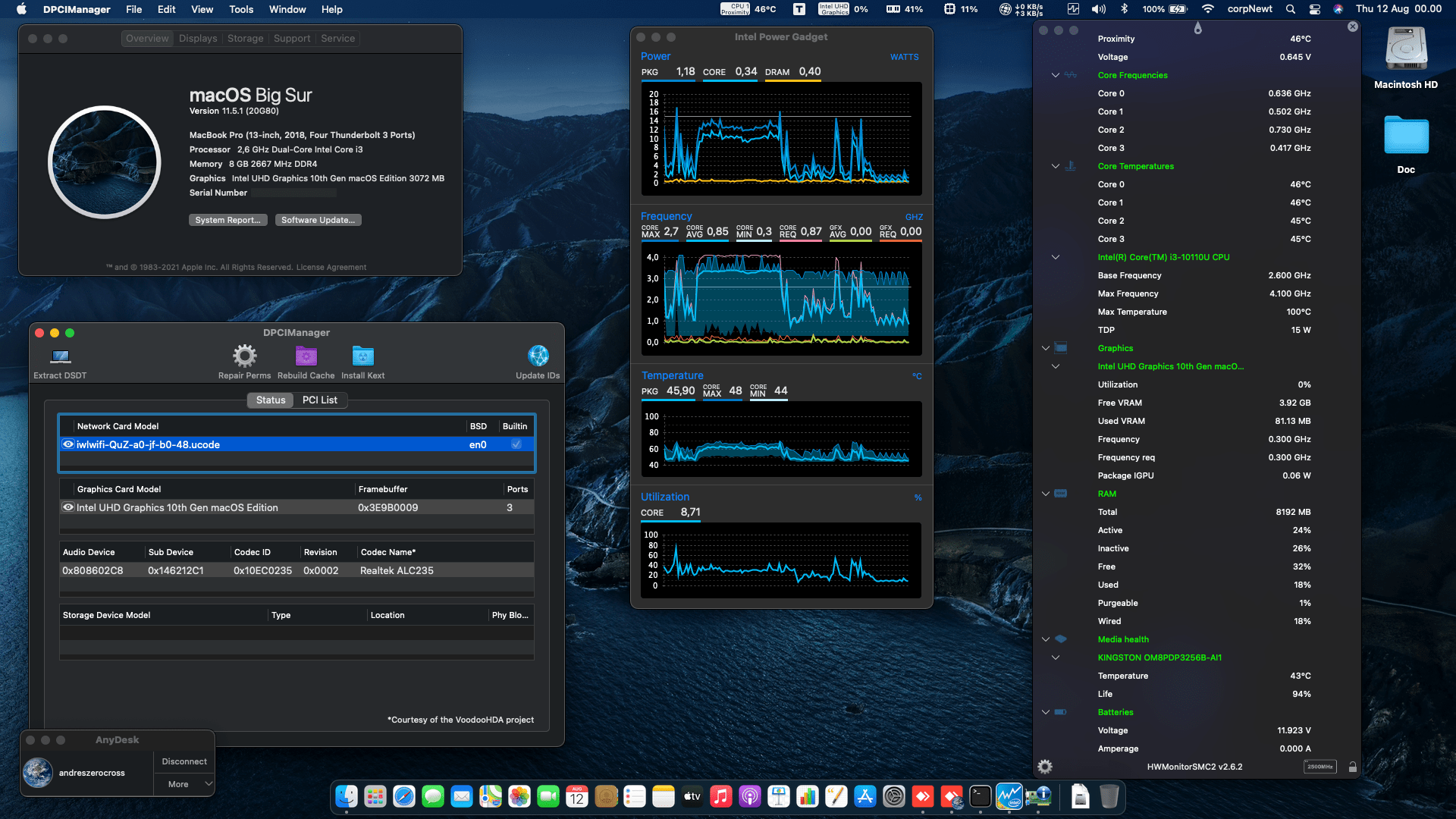
Task: Collapse Intel UHD Graphics 10th Gen subsection
Action: click(1055, 366)
